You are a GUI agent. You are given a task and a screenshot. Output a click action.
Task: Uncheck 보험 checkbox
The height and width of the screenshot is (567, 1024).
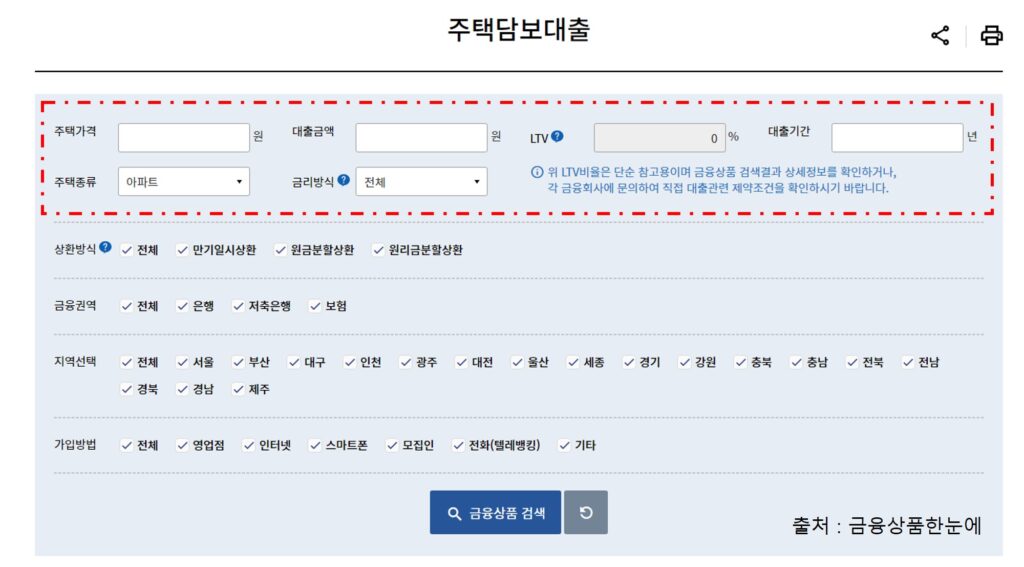pyautogui.click(x=315, y=306)
